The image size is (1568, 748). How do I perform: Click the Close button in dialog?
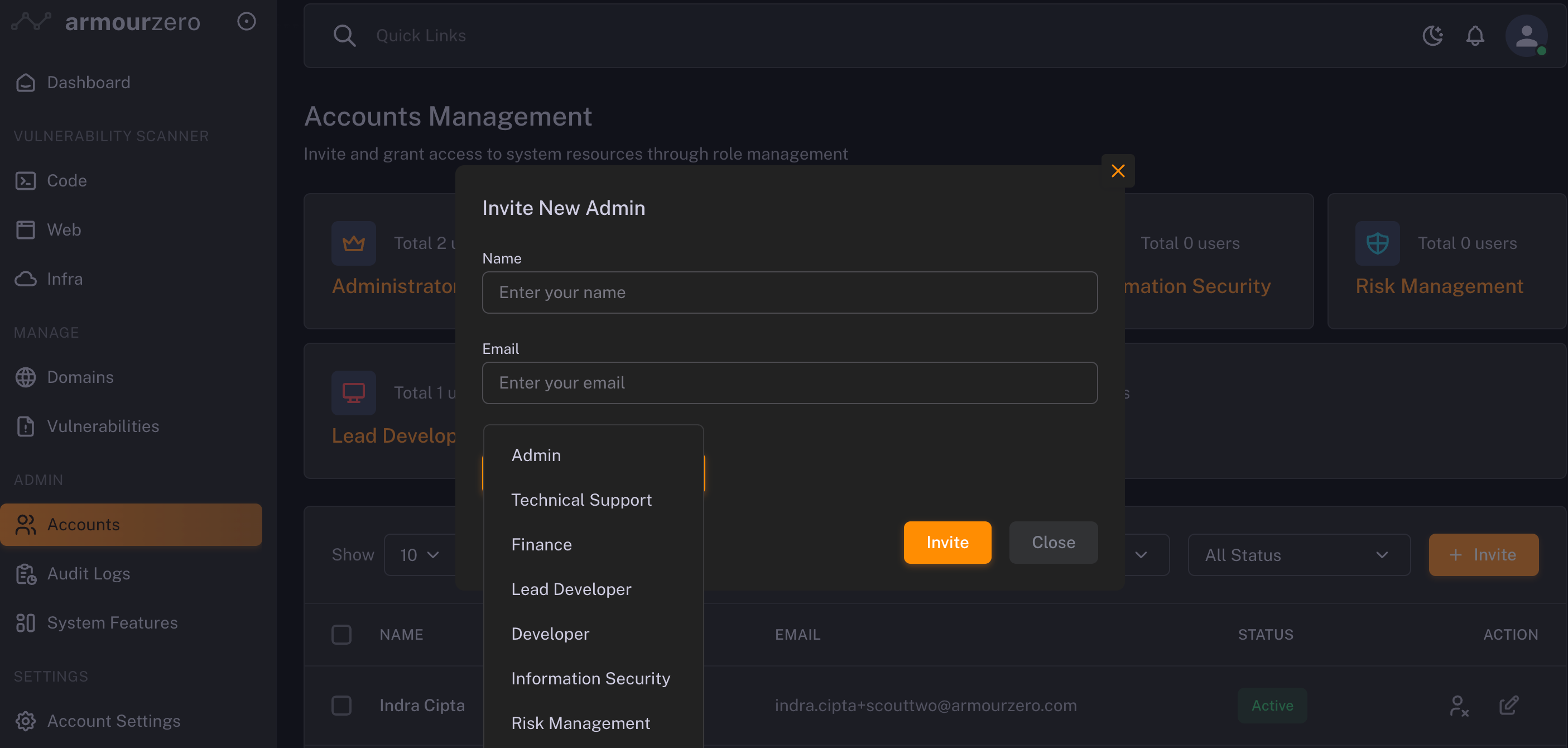coord(1053,542)
